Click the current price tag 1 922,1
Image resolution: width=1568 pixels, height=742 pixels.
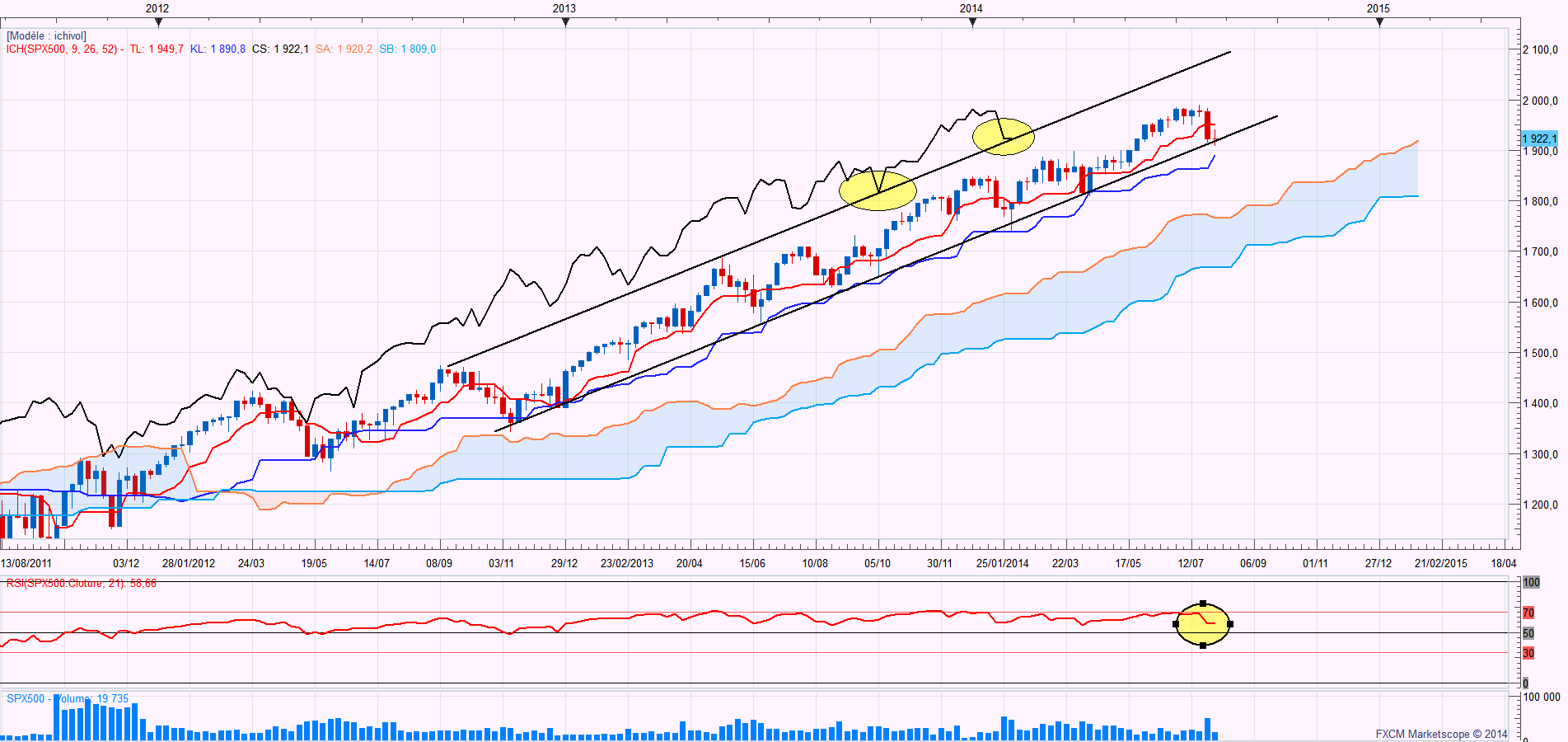click(x=1539, y=139)
